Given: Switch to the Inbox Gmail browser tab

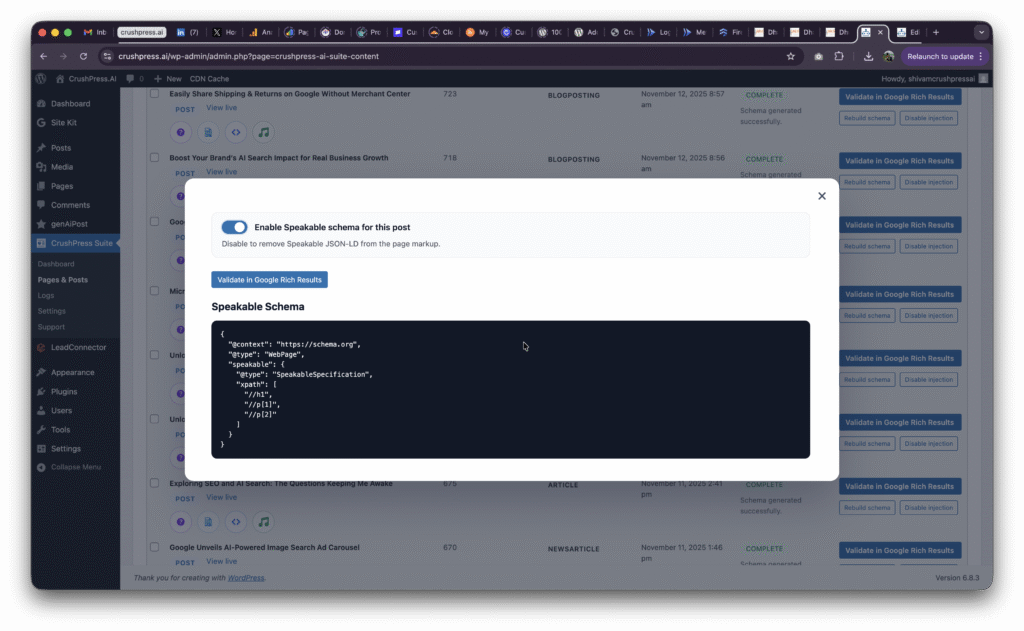Looking at the screenshot, I should click(95, 32).
